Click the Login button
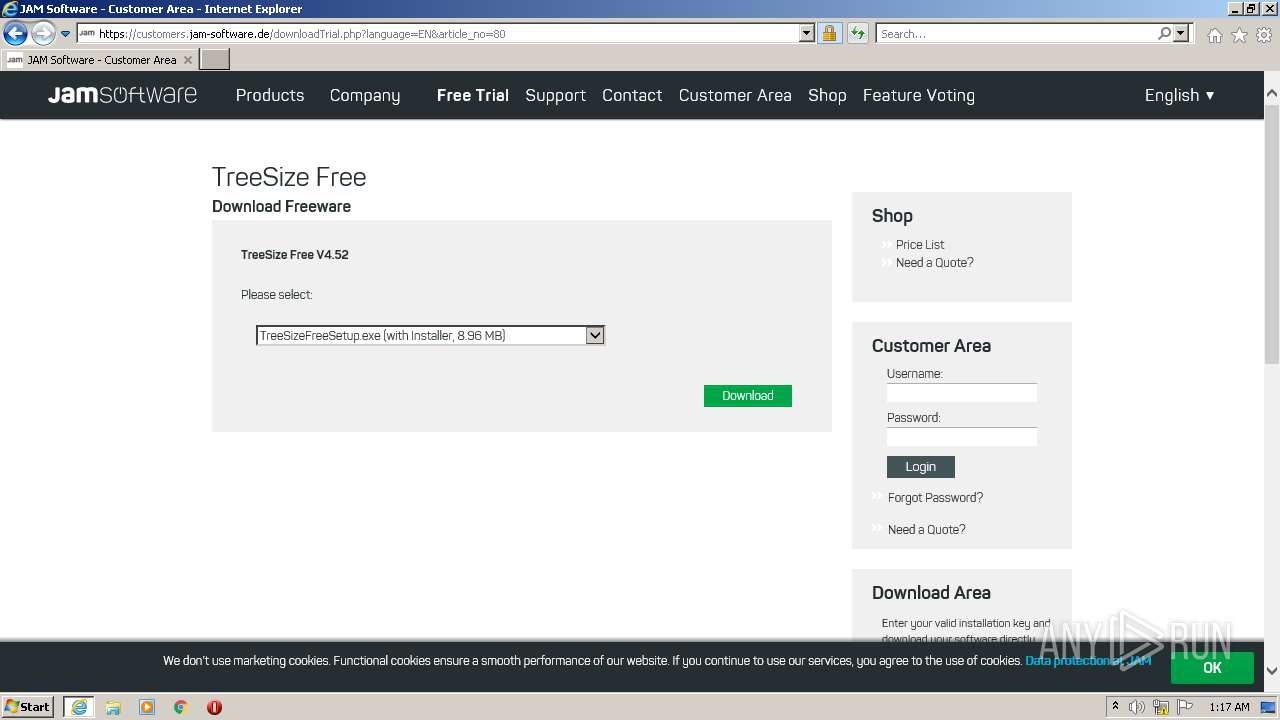The height and width of the screenshot is (720, 1280). point(921,467)
